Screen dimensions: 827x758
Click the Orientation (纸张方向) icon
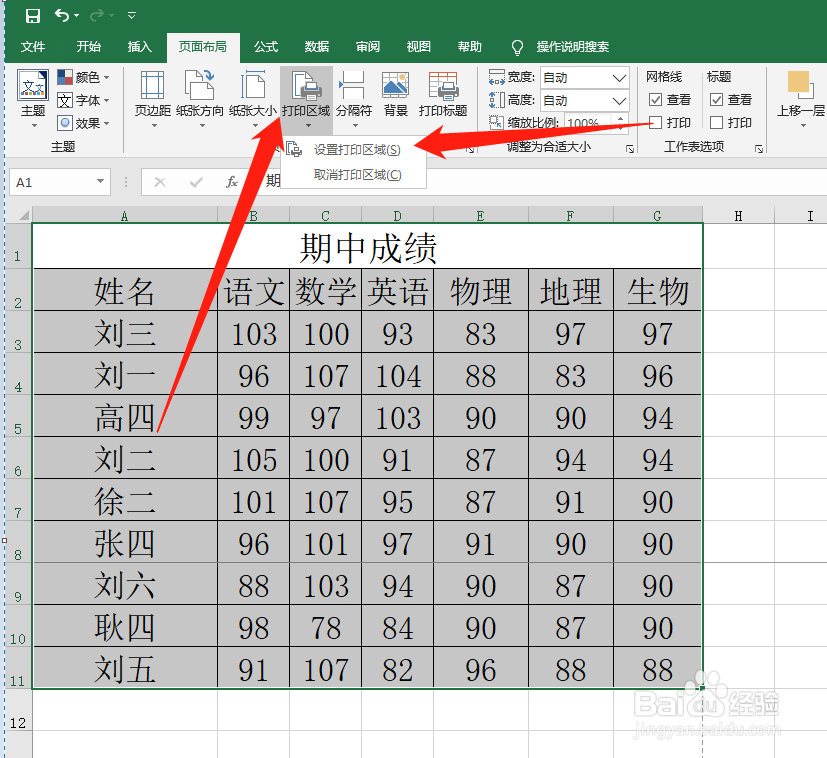click(199, 85)
